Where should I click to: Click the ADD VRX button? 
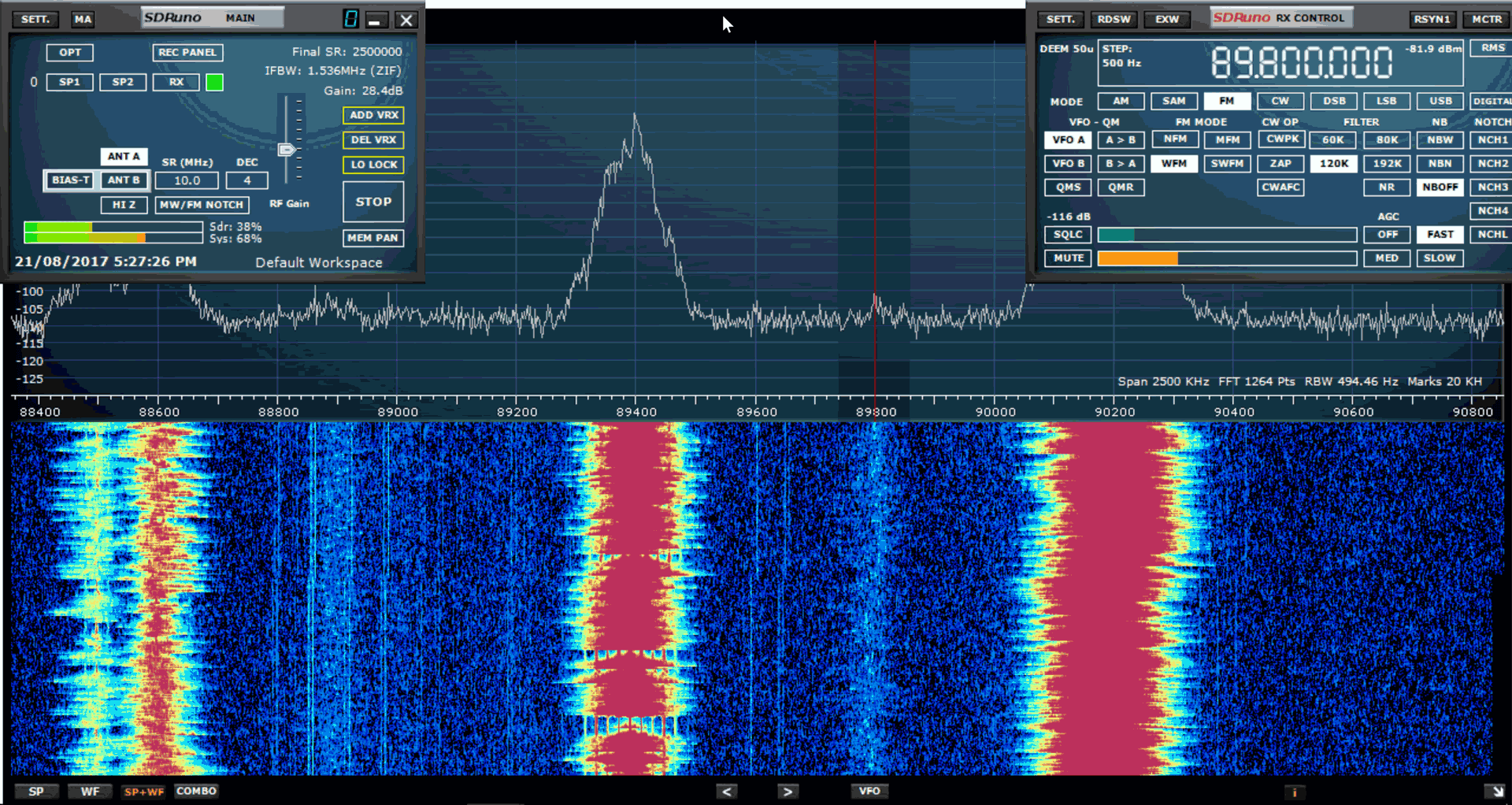coord(373,115)
